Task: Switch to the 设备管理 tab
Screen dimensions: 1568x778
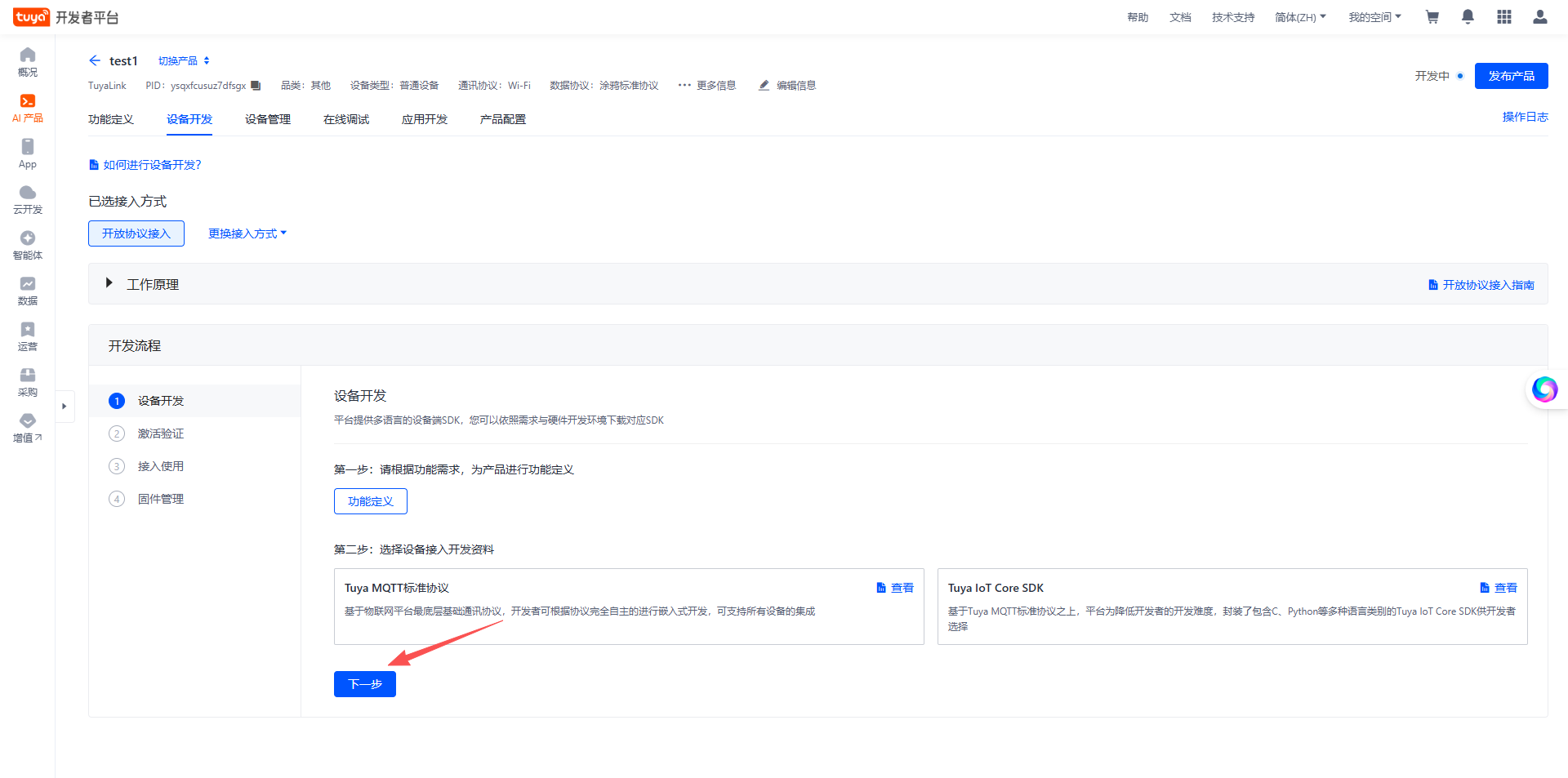Action: pos(268,119)
